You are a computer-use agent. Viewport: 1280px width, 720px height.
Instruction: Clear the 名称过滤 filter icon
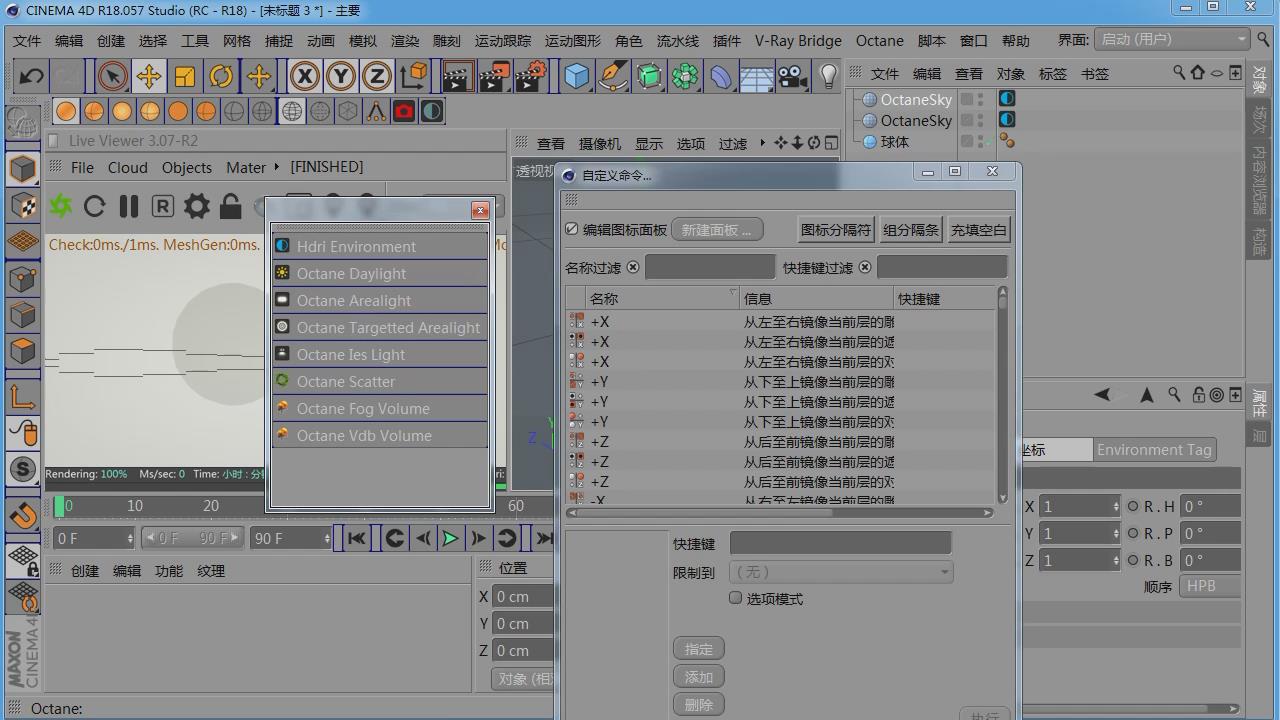[x=633, y=268]
